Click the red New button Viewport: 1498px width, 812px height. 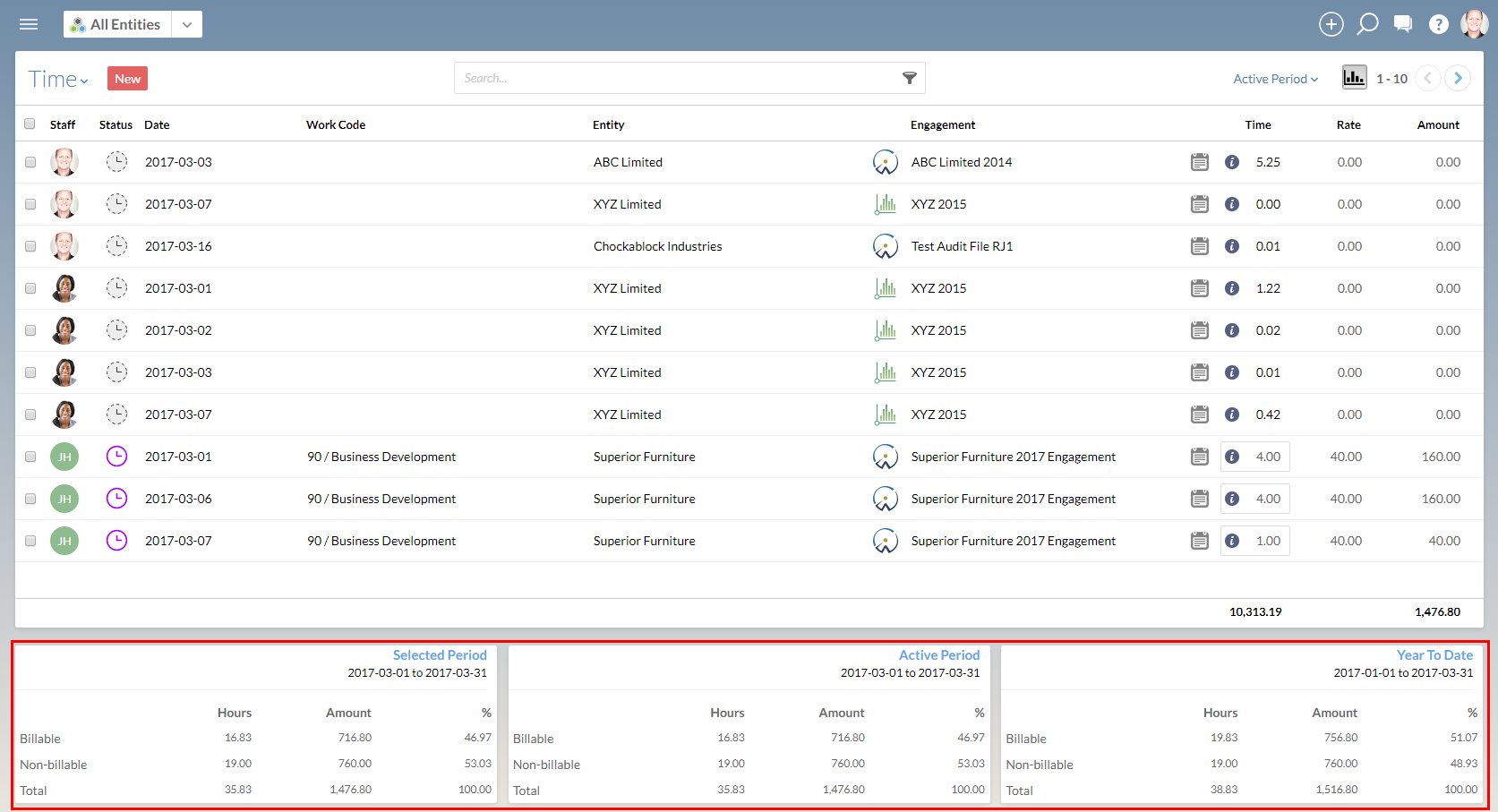[127, 79]
